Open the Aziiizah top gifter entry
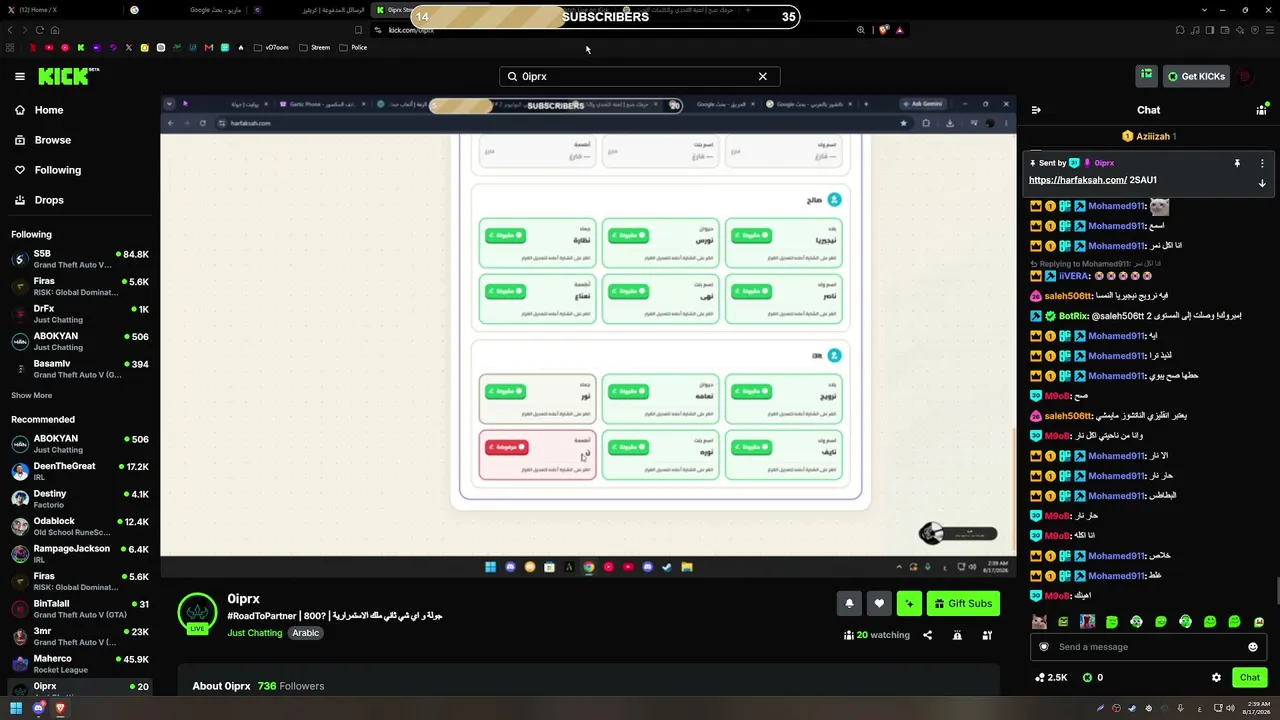The height and width of the screenshot is (720, 1280). point(1149,136)
